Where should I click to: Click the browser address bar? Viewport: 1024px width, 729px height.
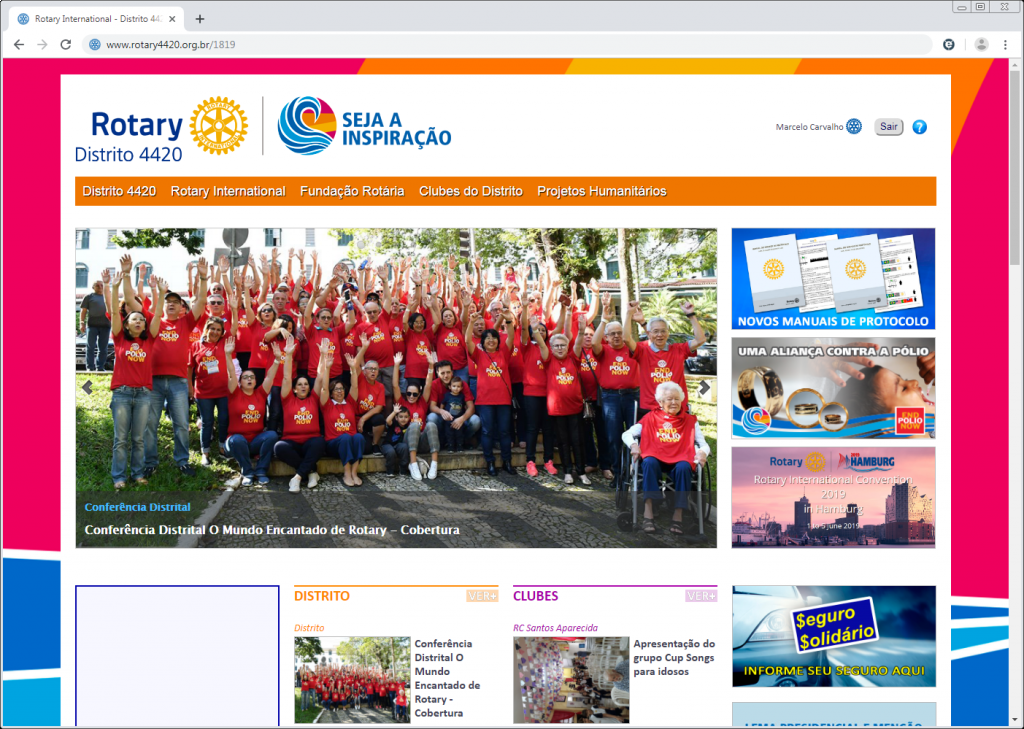point(500,45)
